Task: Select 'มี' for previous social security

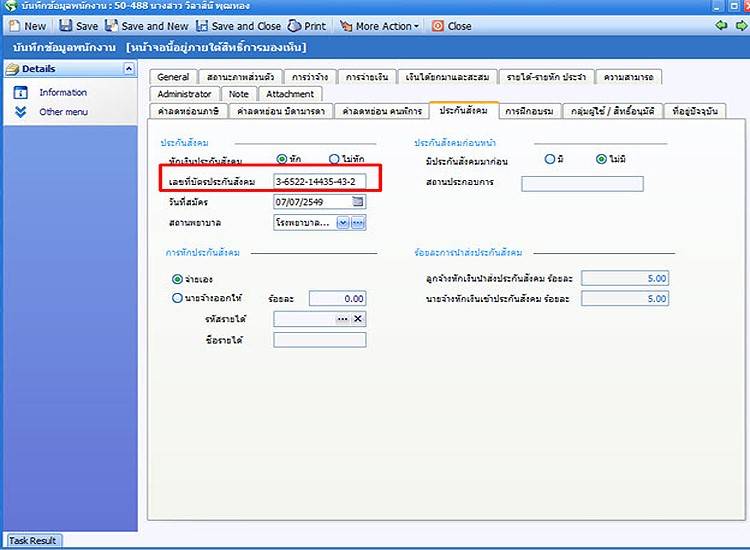Action: pyautogui.click(x=550, y=159)
